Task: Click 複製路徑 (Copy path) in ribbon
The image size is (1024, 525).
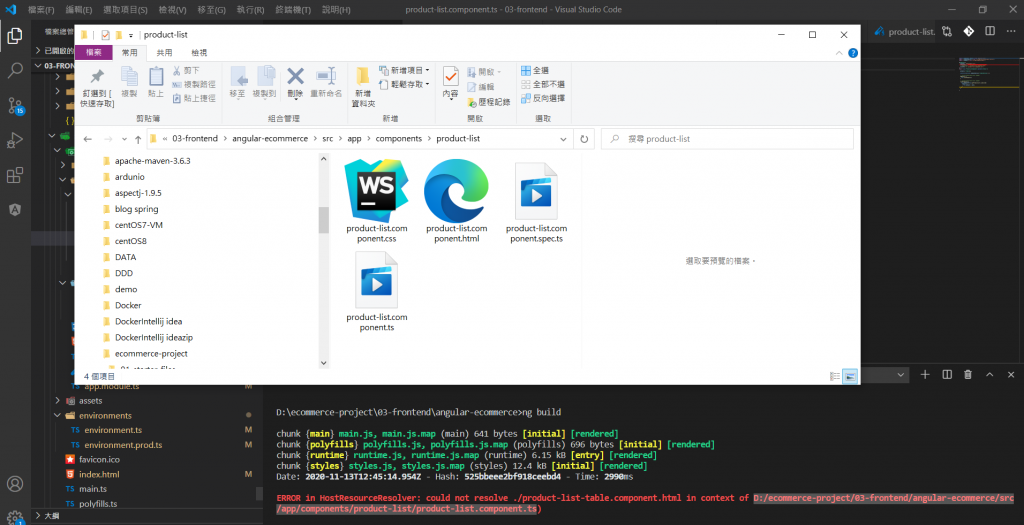Action: click(x=193, y=84)
